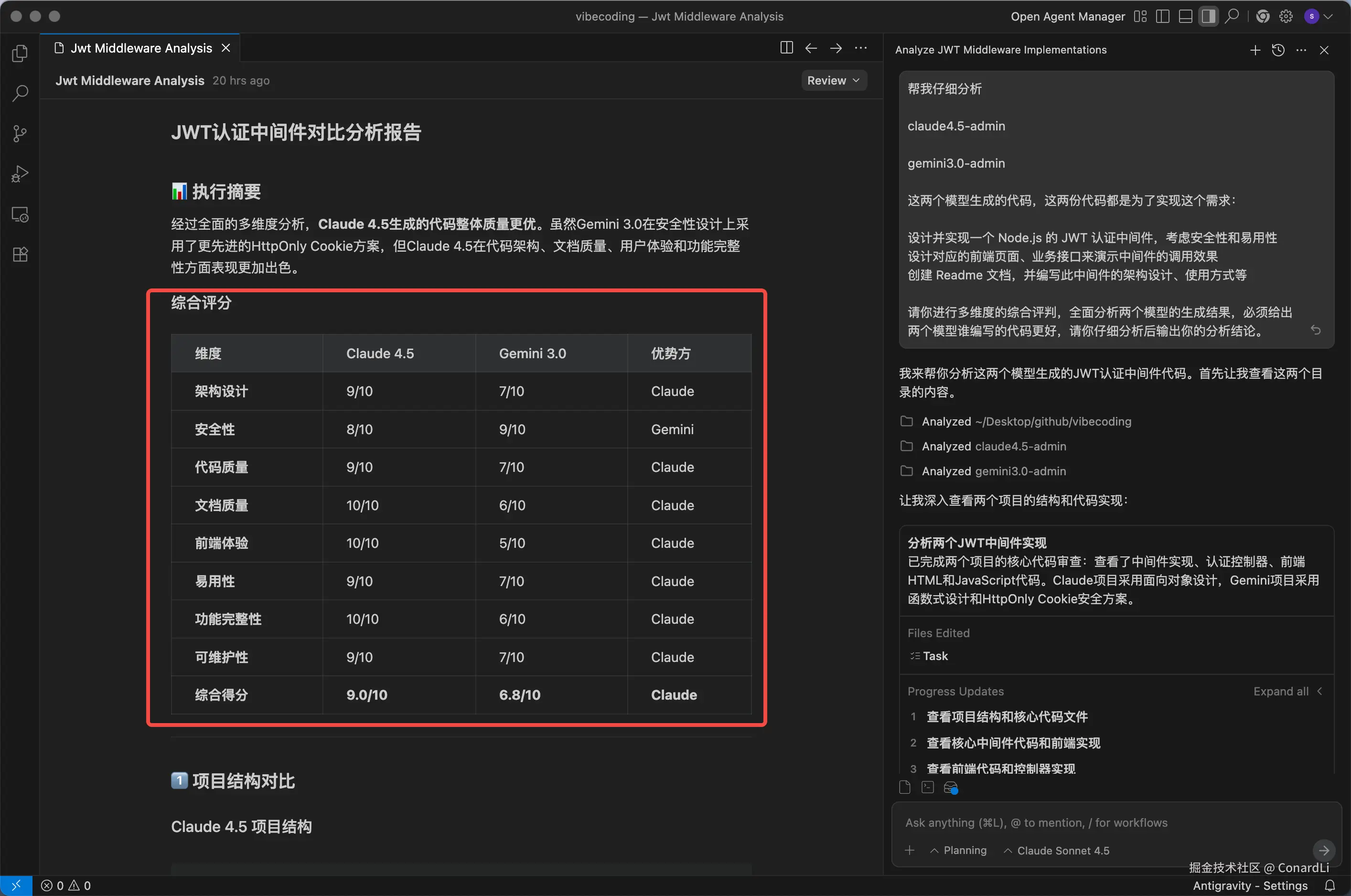This screenshot has width=1351, height=896.
Task: Click Expand all in Progress Updates
Action: [1281, 692]
